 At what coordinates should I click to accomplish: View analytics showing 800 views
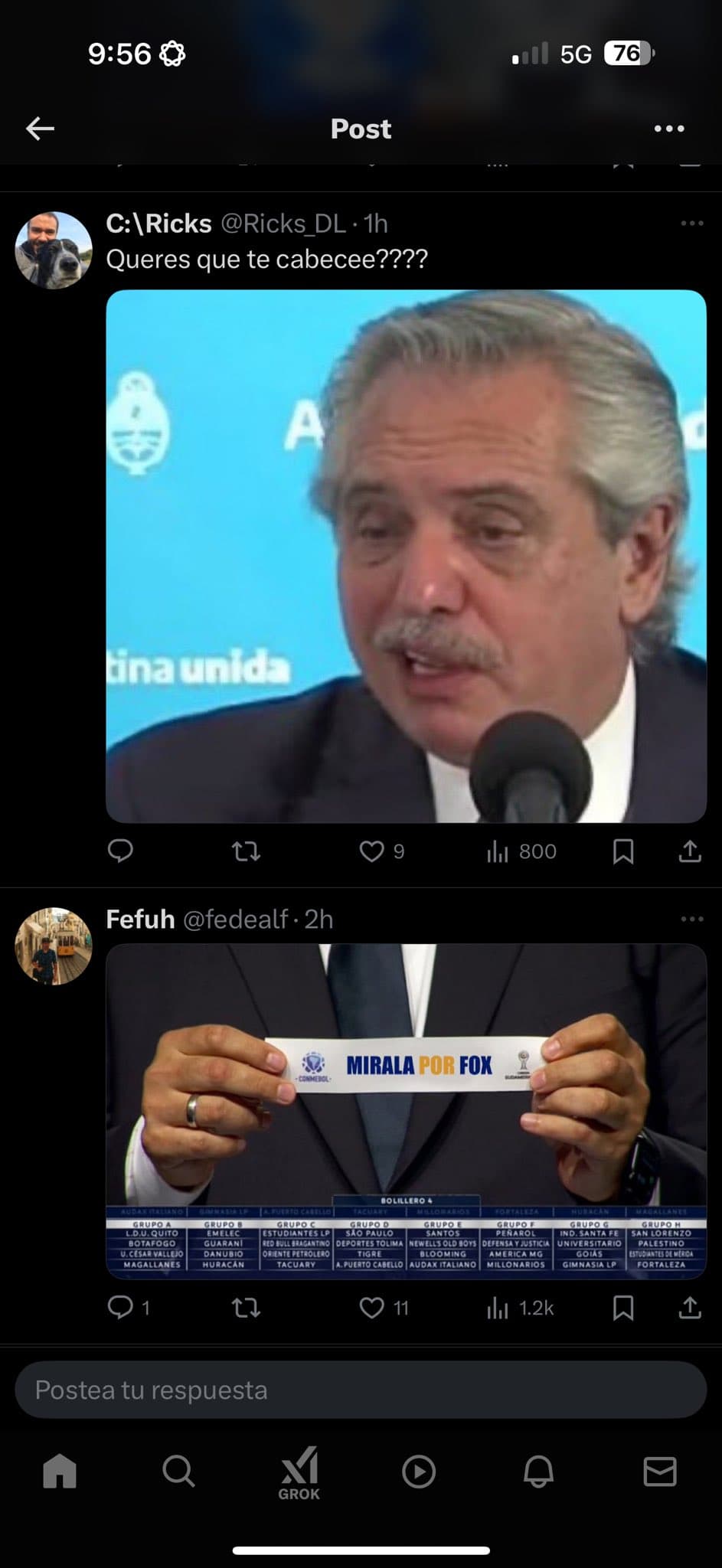521,851
